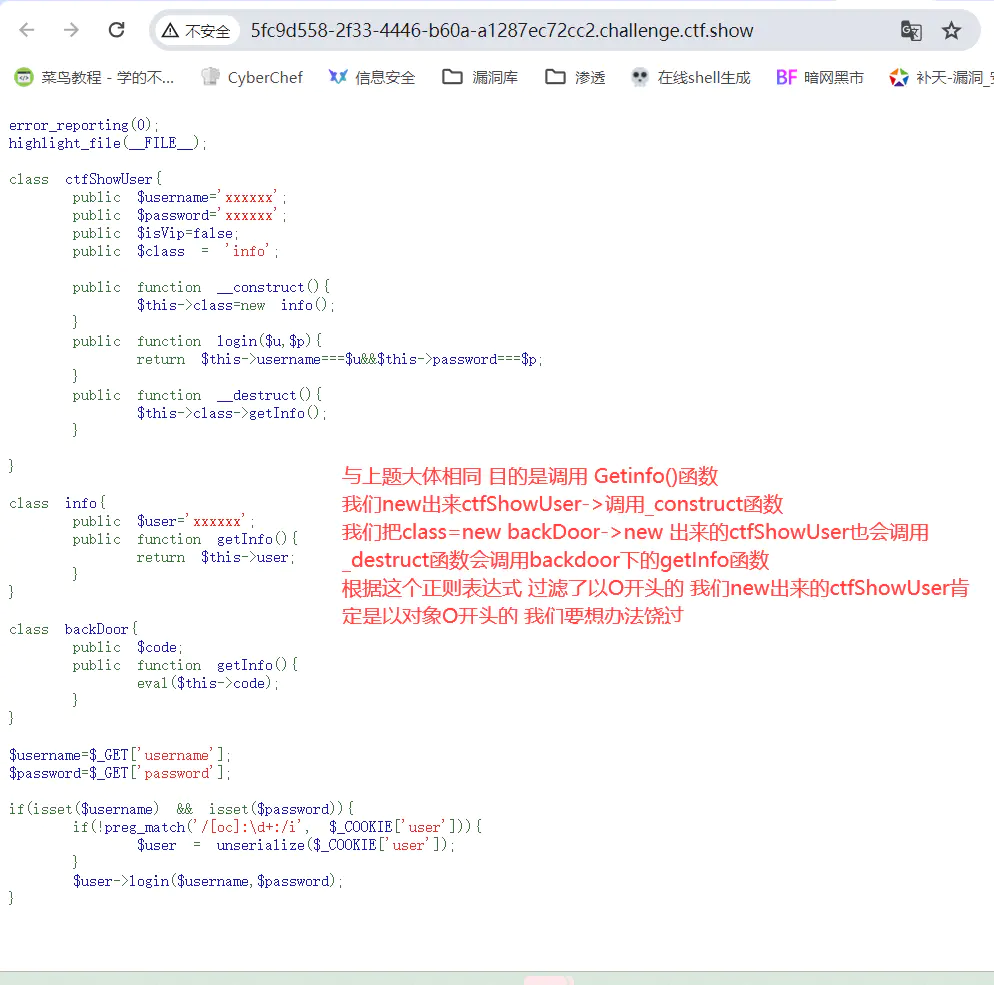Go forward to the next page

tap(72, 30)
